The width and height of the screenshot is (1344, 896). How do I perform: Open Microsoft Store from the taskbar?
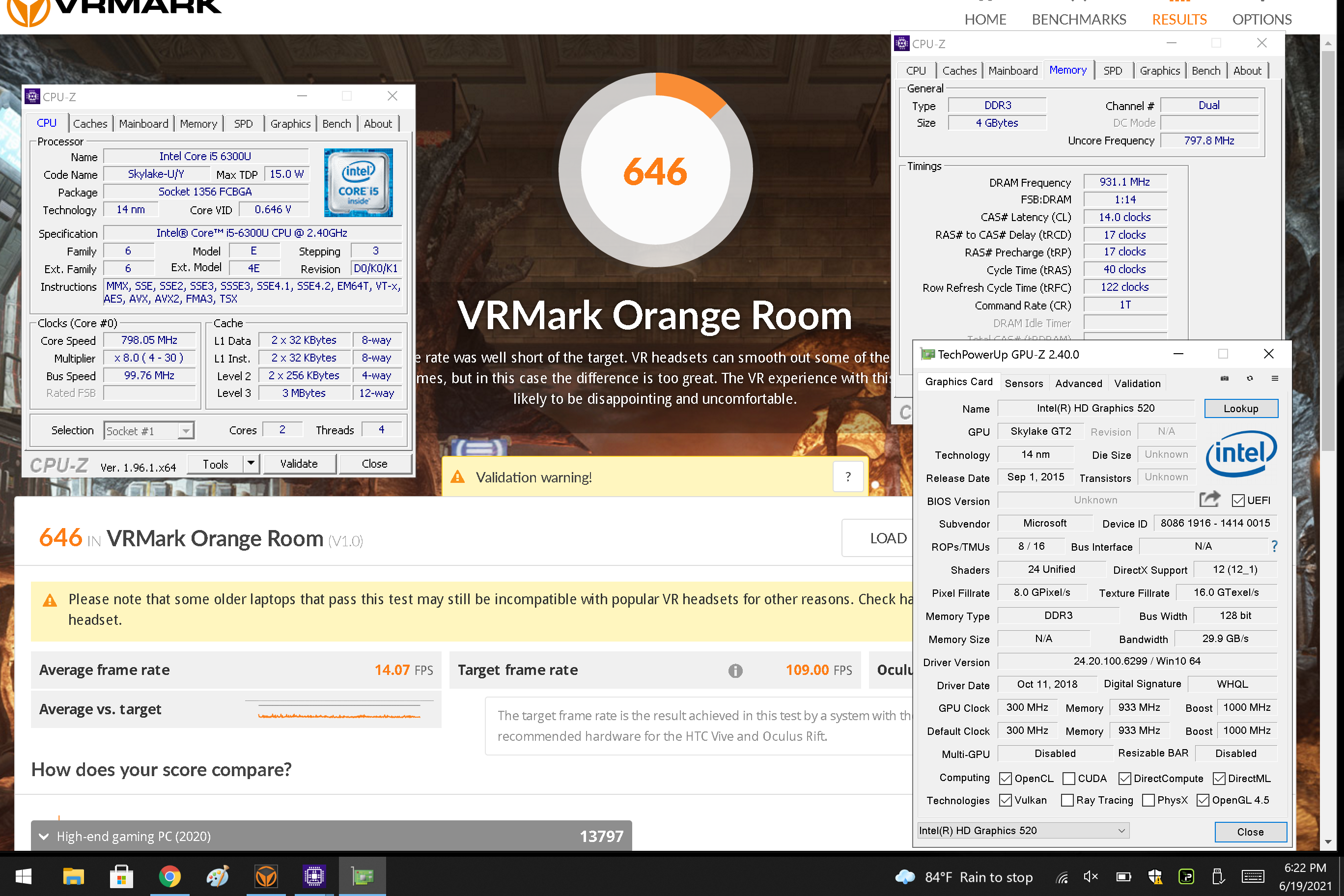(121, 876)
